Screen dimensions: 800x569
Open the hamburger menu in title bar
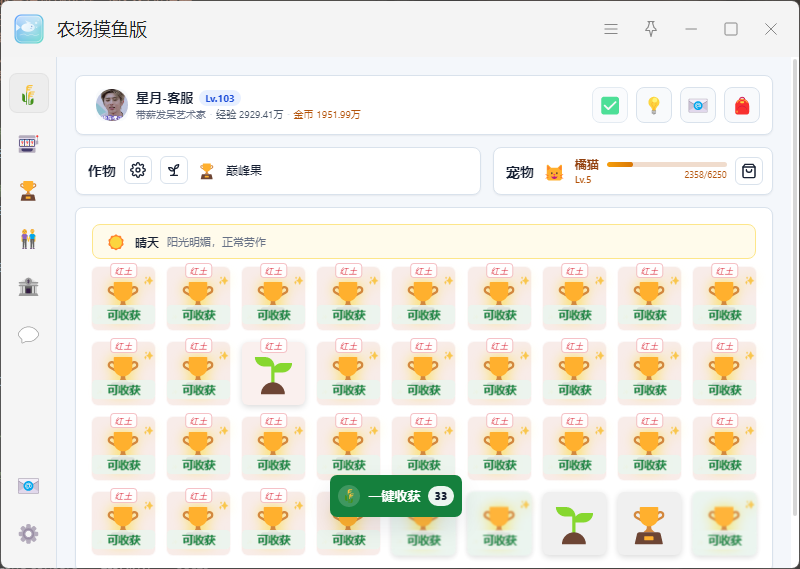coord(611,29)
